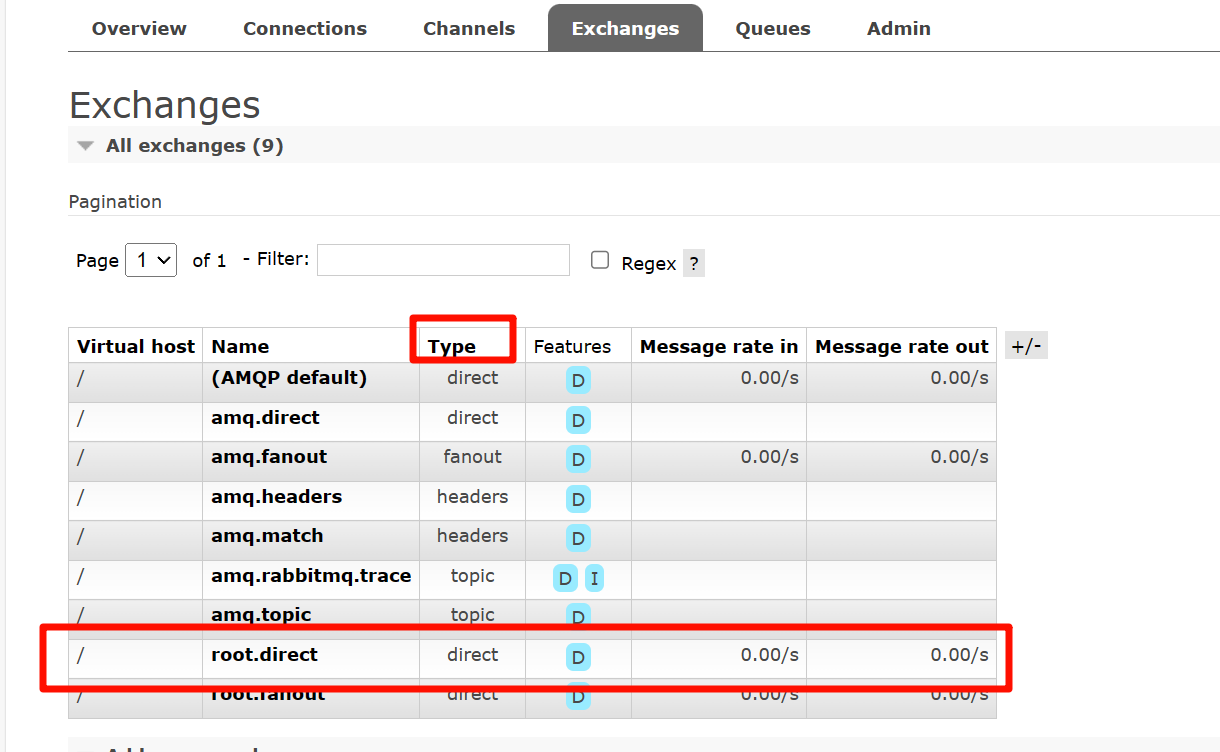Switch to the Queues tab
Image resolution: width=1220 pixels, height=752 pixels.
(x=772, y=29)
